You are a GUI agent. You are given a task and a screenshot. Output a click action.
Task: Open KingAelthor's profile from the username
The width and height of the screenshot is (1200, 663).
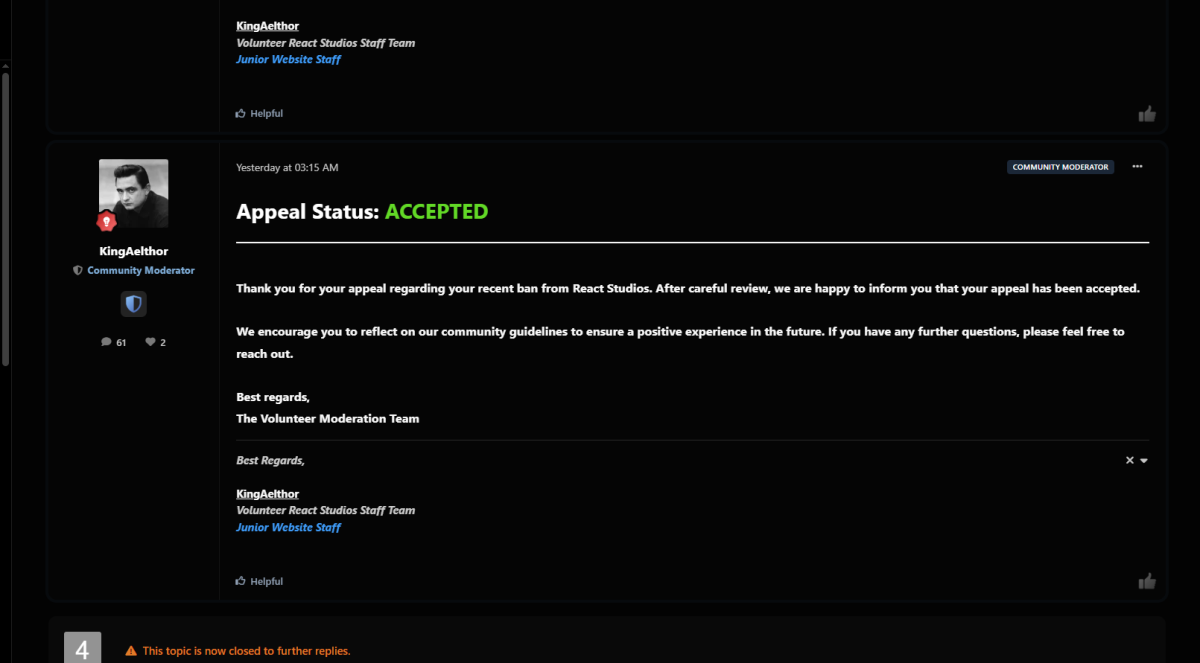[x=133, y=251]
